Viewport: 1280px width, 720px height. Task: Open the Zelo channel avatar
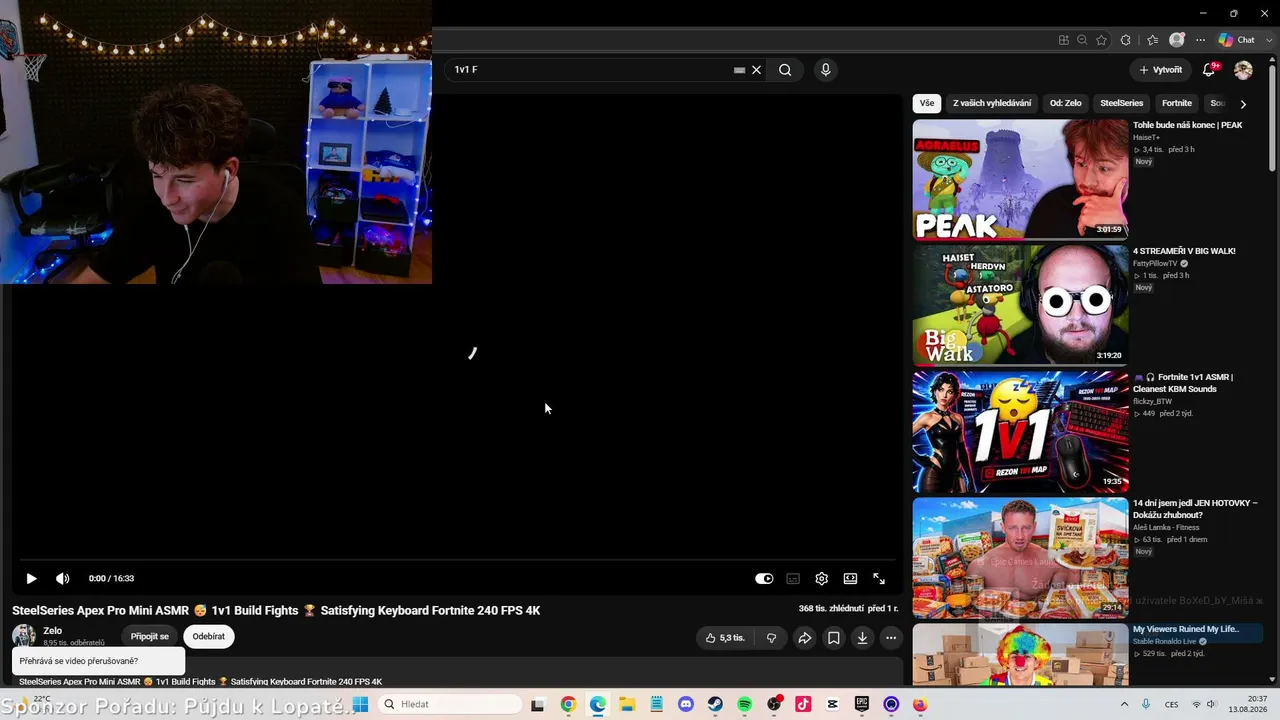click(x=23, y=636)
